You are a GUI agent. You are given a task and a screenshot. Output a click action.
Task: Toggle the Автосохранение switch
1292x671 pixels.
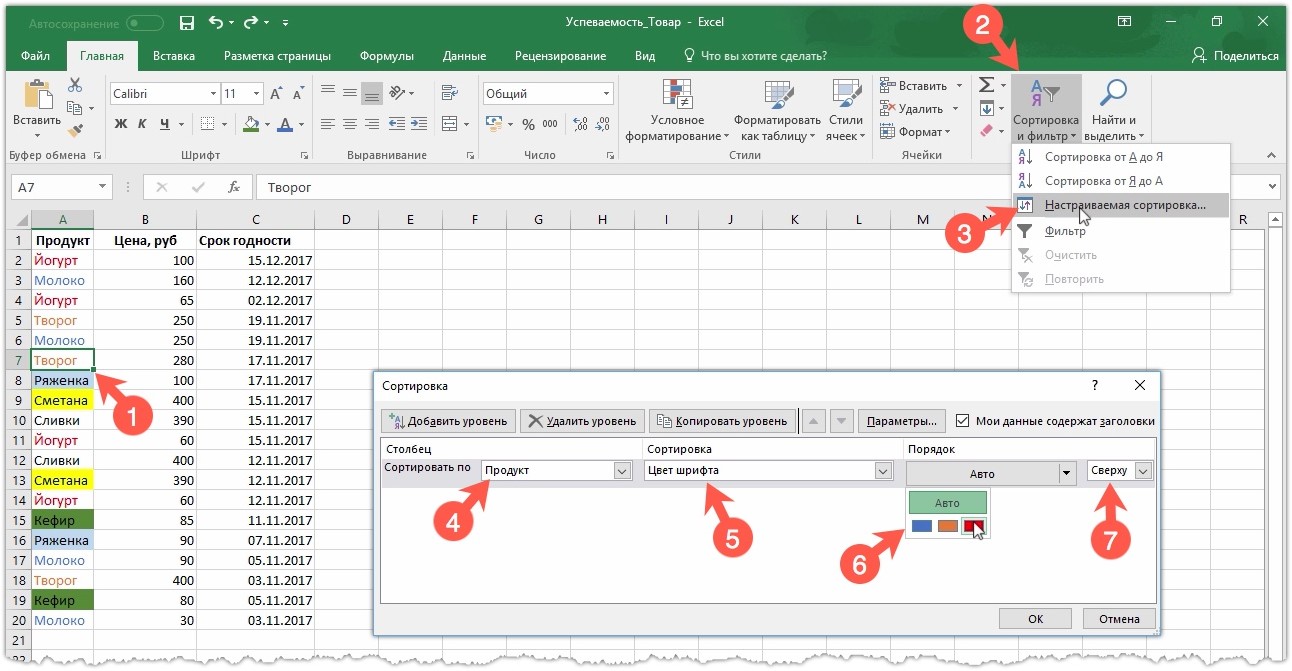click(145, 22)
